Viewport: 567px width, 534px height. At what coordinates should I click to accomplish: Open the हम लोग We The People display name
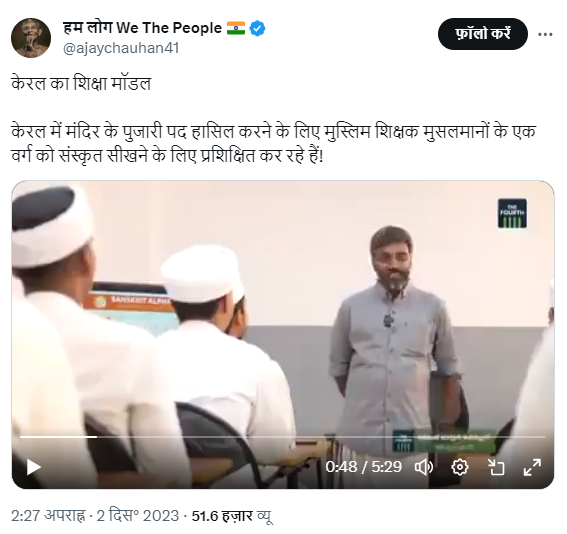point(142,28)
